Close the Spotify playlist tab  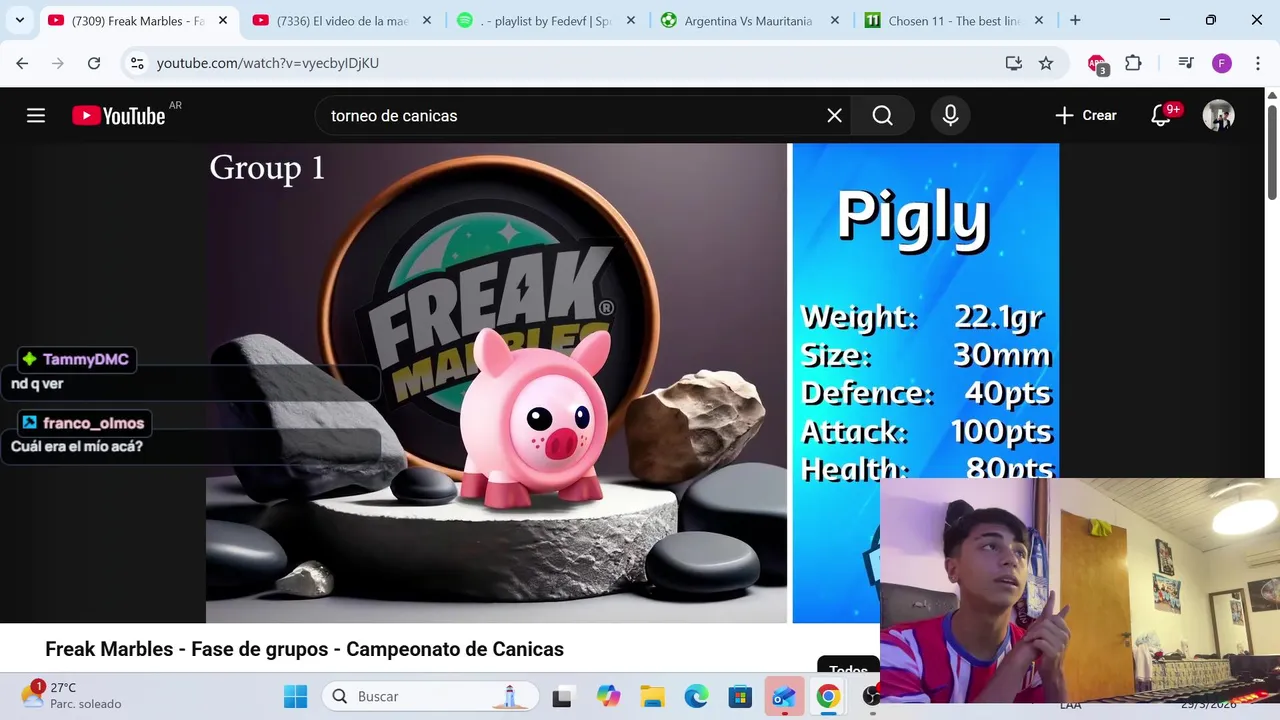point(631,20)
